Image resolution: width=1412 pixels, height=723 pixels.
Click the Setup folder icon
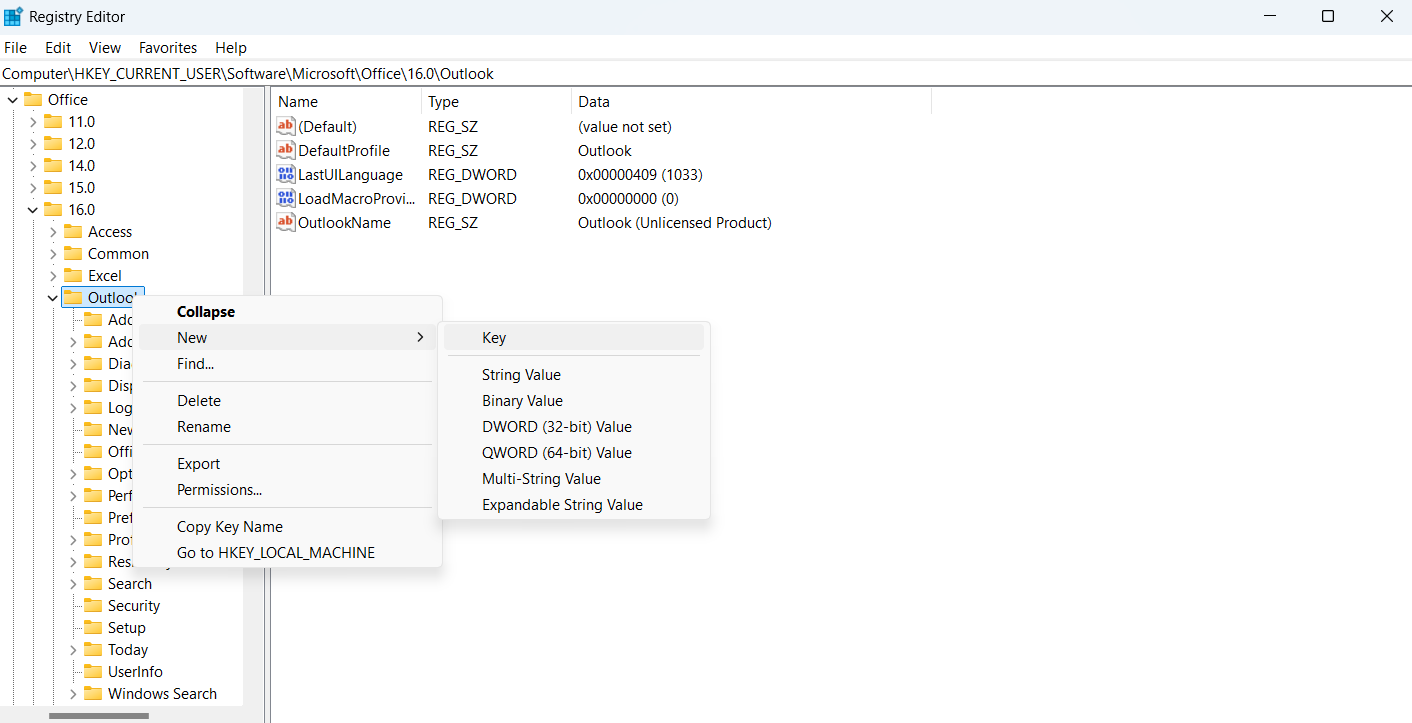(x=93, y=627)
